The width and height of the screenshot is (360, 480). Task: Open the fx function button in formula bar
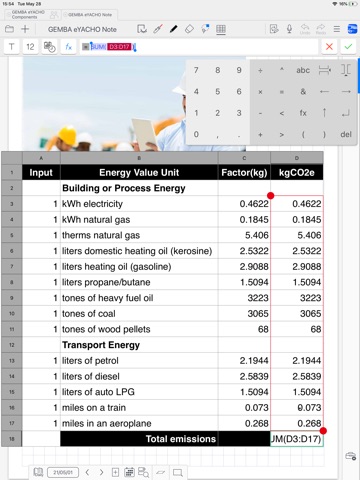(69, 47)
